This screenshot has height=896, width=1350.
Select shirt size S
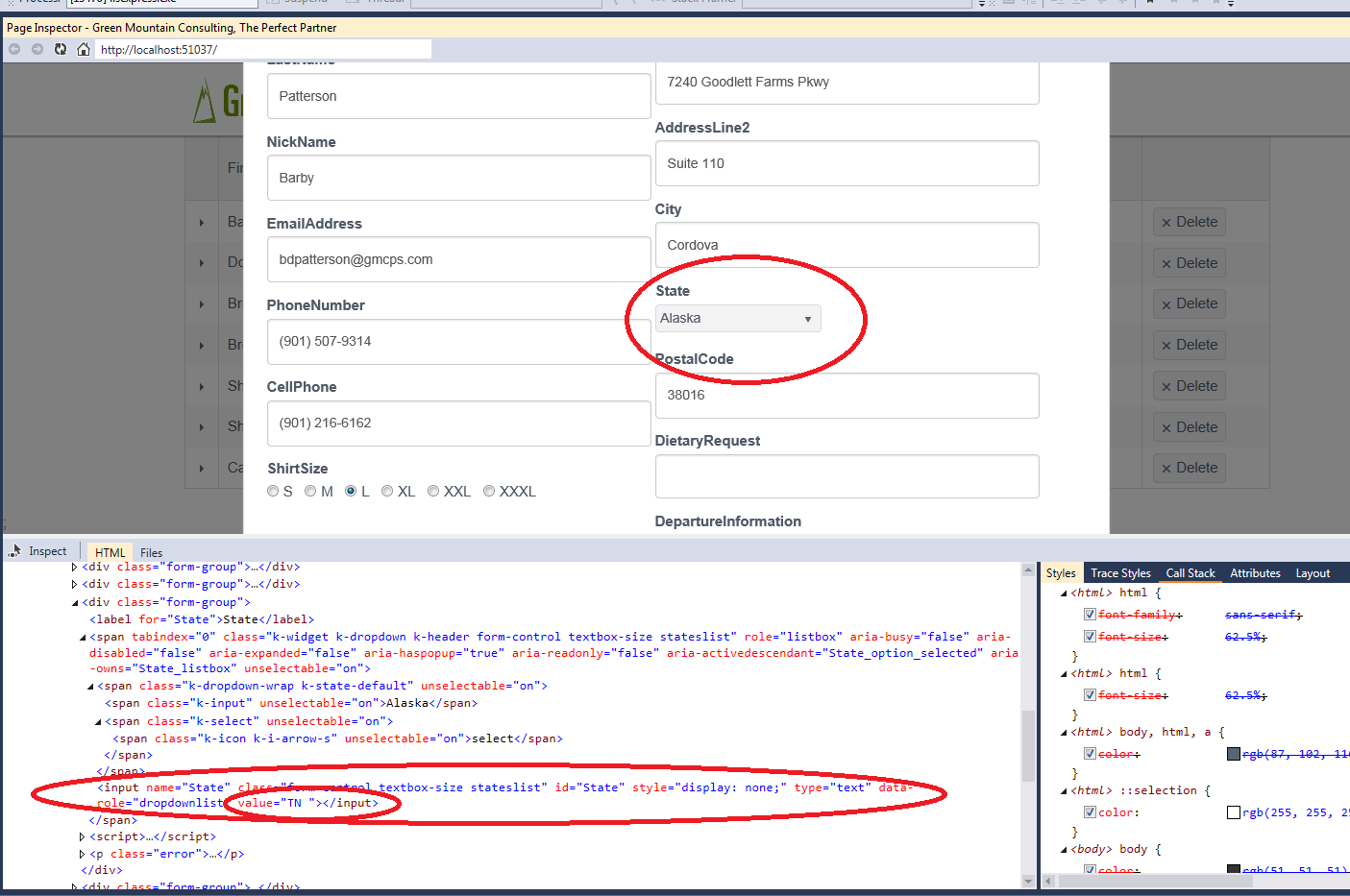point(273,491)
